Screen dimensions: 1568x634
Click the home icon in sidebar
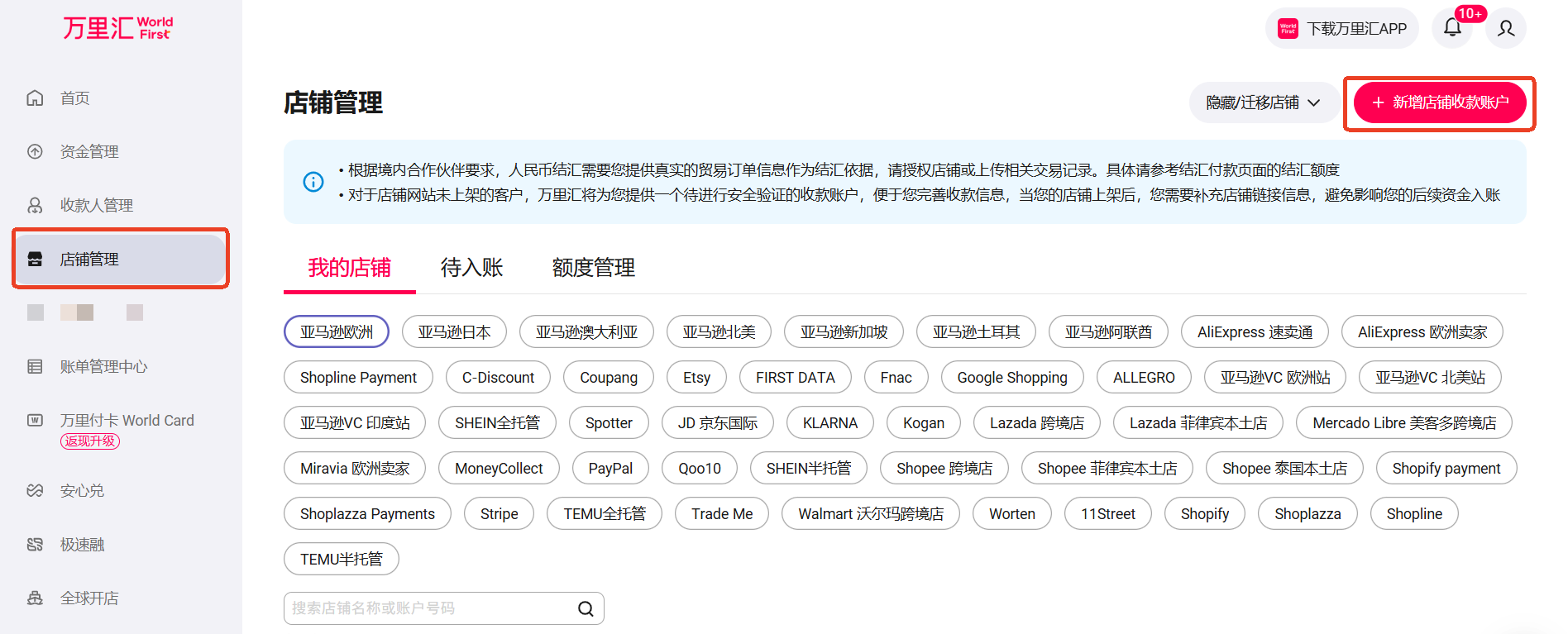pyautogui.click(x=35, y=98)
